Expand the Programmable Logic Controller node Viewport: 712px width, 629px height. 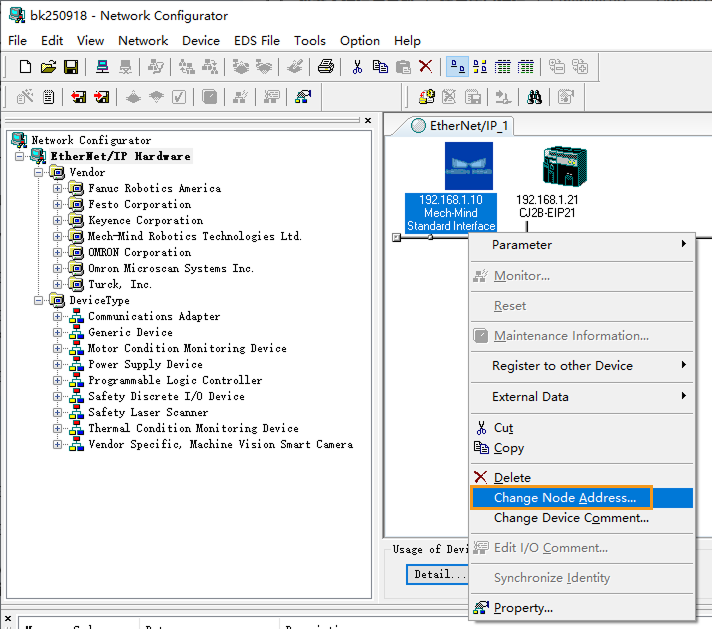pyautogui.click(x=57, y=380)
